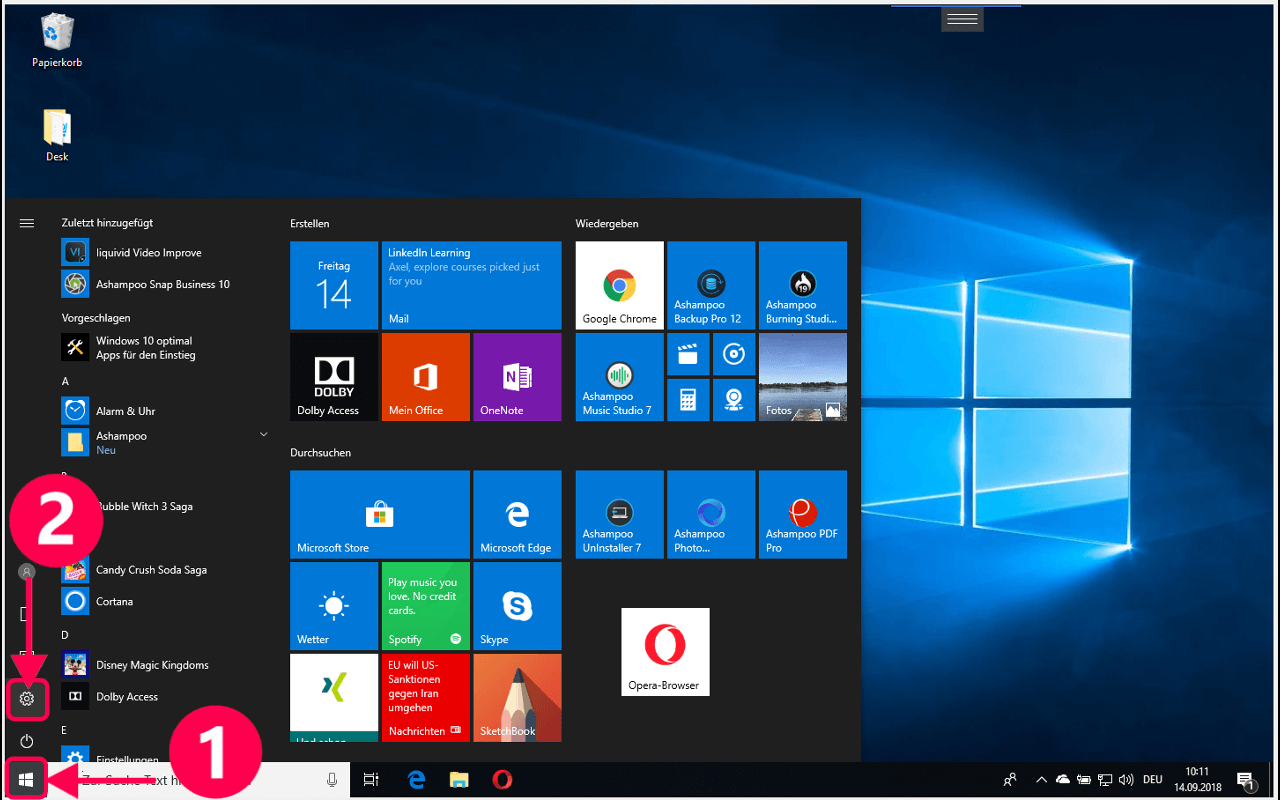This screenshot has width=1280, height=800.
Task: Launch Edge from the taskbar
Action: coord(417,780)
